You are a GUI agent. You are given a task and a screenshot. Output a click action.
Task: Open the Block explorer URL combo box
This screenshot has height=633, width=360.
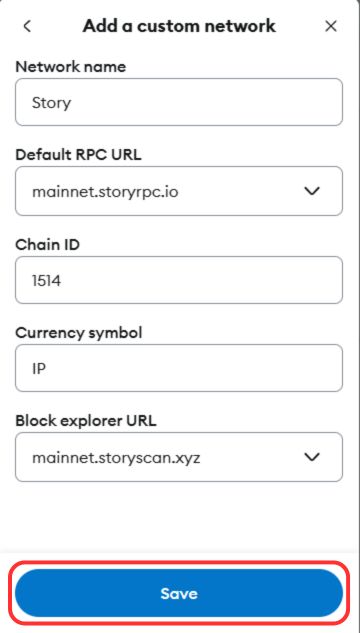179,457
